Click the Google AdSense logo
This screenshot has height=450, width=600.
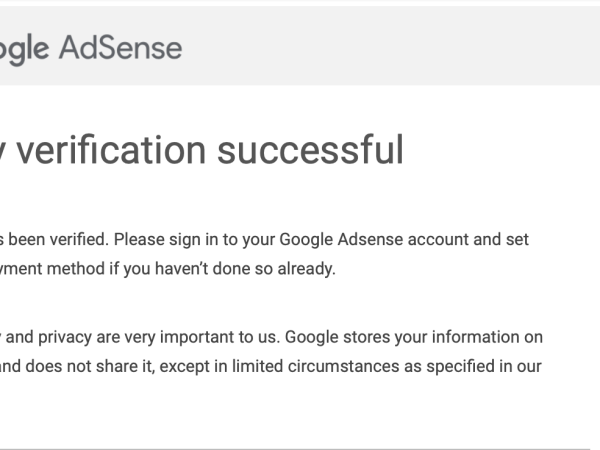(90, 47)
